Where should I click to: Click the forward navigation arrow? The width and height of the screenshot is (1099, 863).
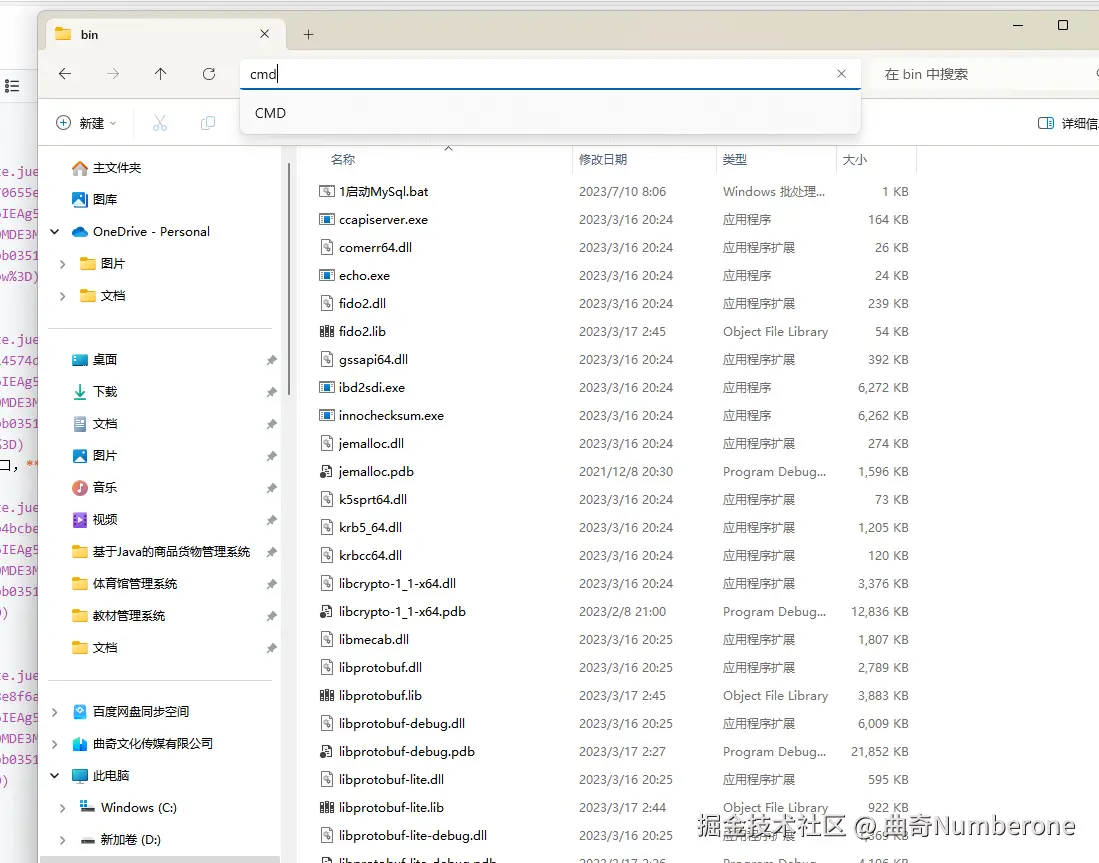pos(113,74)
